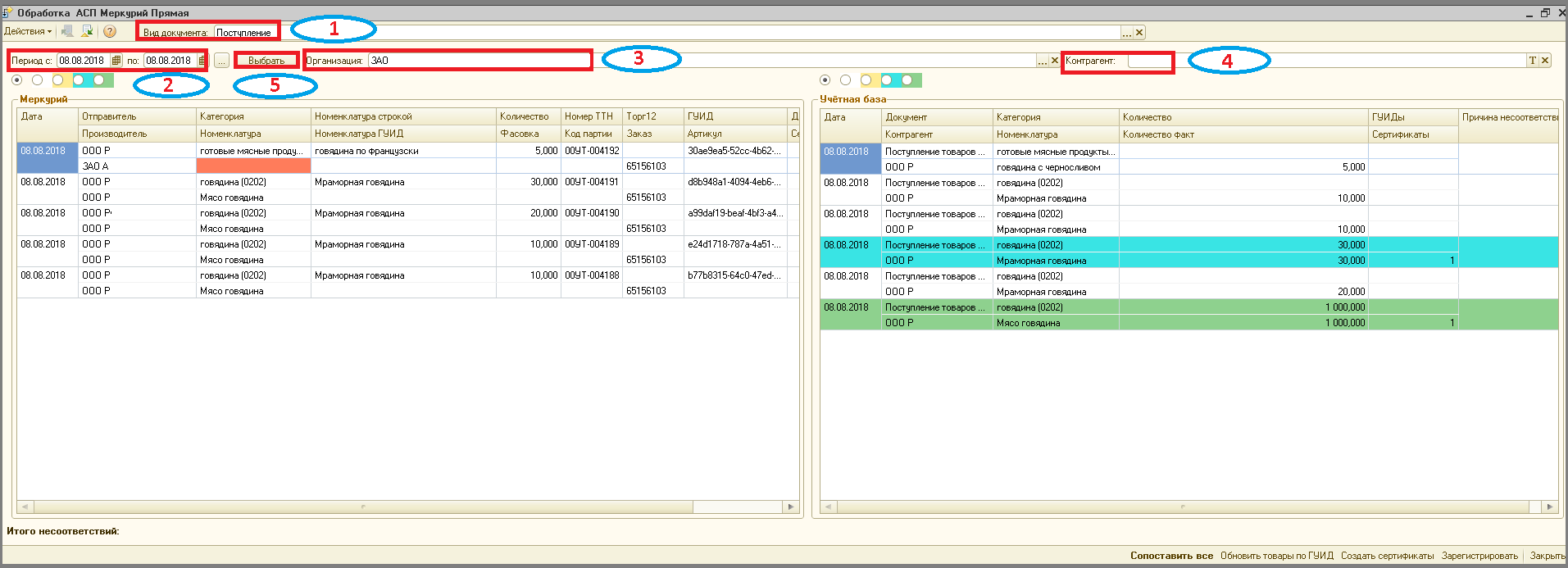Open the Действия dropdown menu
Viewport: 1568px width, 568px height.
pyautogui.click(x=28, y=31)
